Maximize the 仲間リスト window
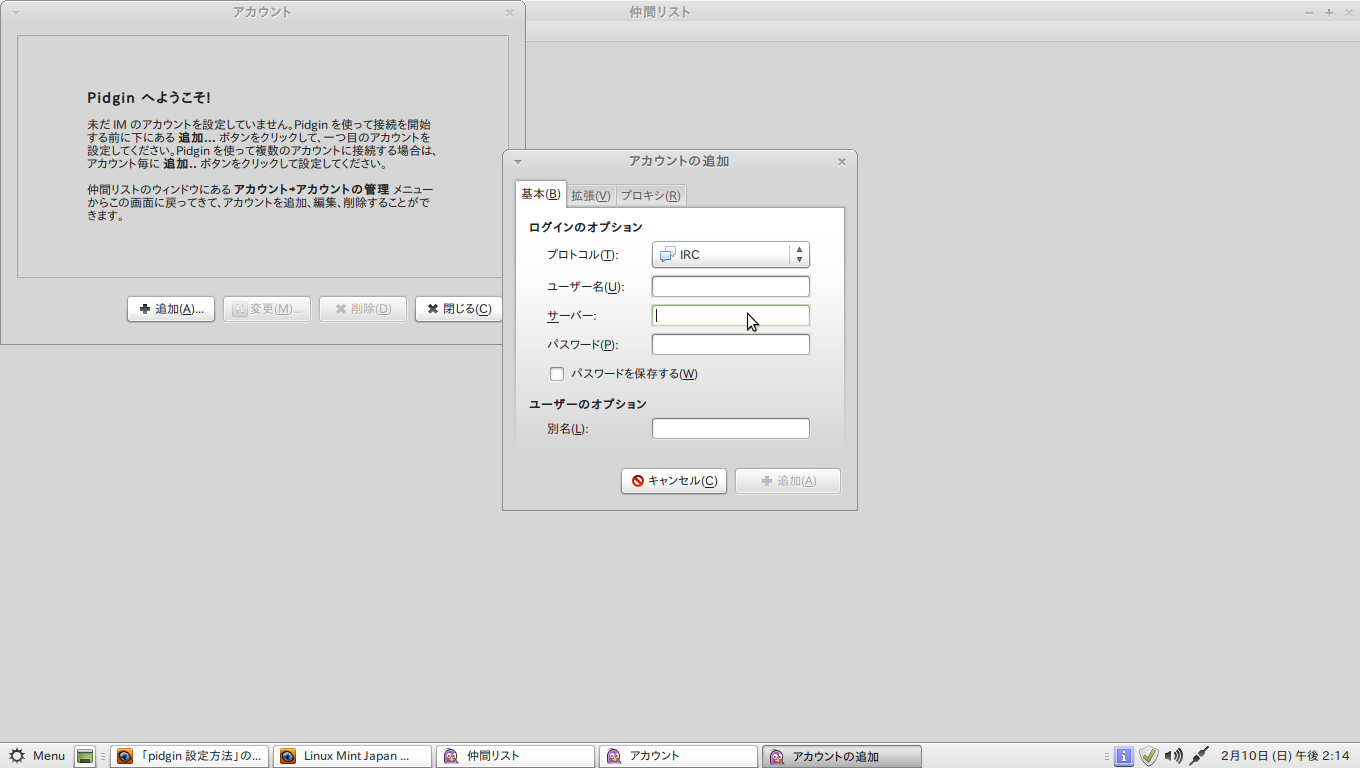1360x768 pixels. (x=1329, y=12)
